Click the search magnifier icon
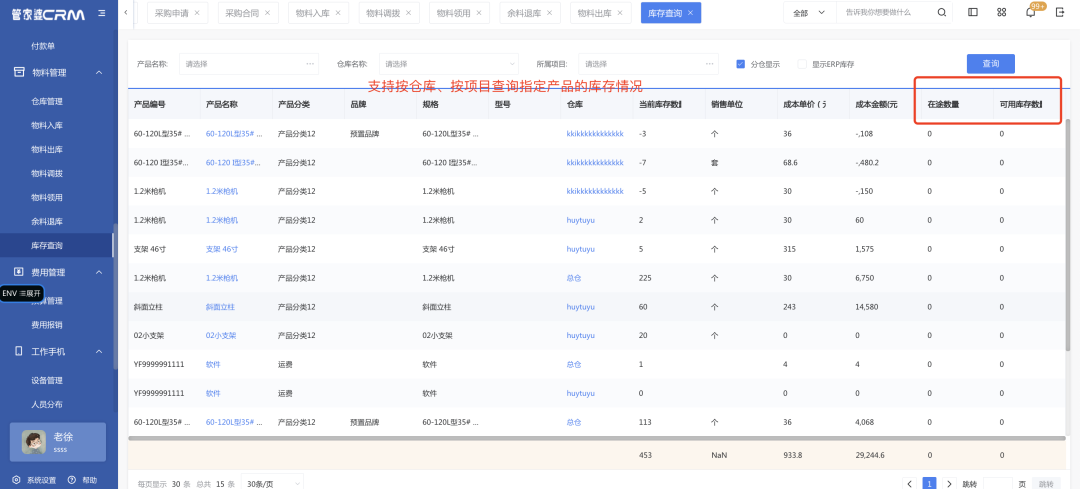This screenshot has height=489, width=1080. 942,12
